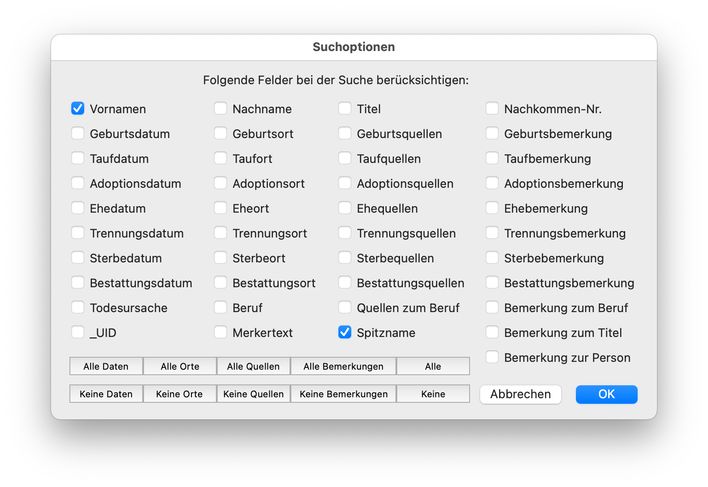708x487 pixels.
Task: Select the Taufort checkbox
Action: point(221,159)
